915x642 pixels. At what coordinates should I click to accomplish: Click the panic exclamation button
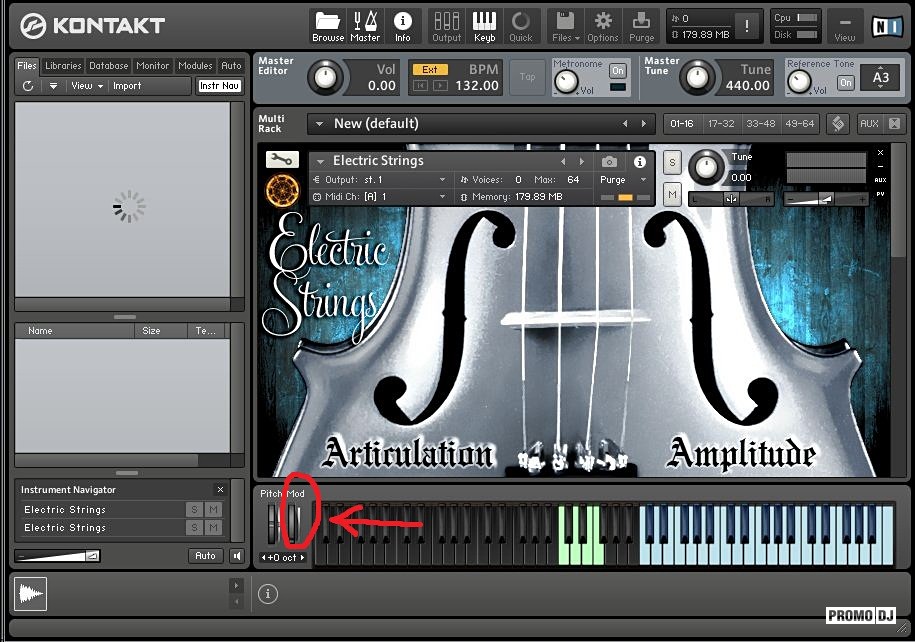coord(747,26)
